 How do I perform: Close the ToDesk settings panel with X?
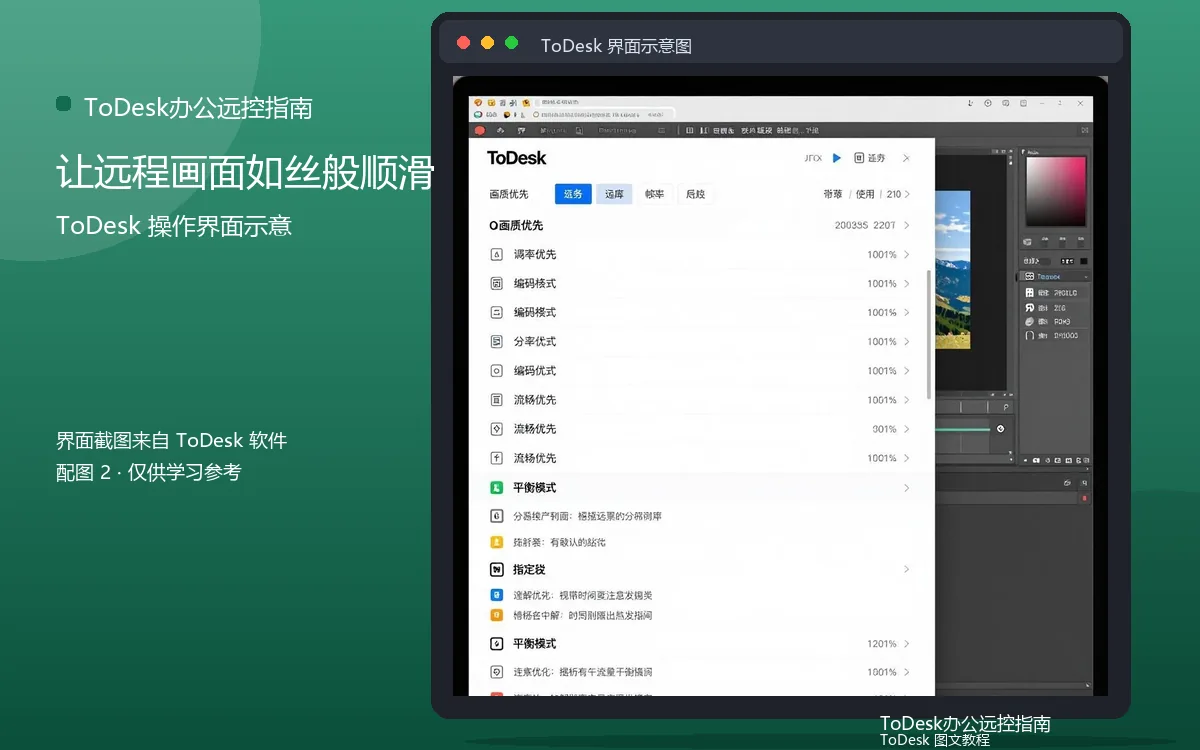906,158
